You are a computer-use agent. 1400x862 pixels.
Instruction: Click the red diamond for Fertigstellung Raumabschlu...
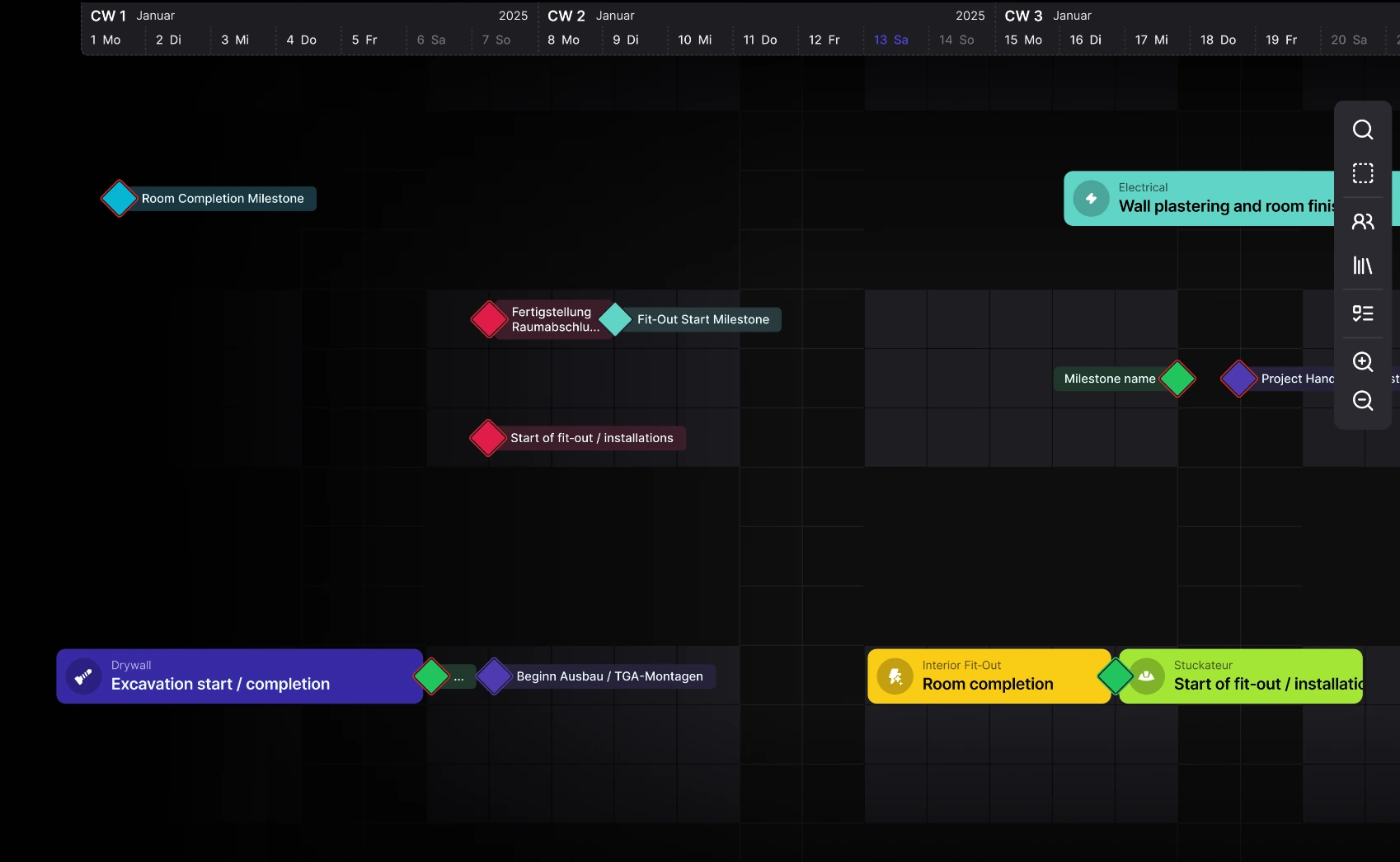[489, 319]
